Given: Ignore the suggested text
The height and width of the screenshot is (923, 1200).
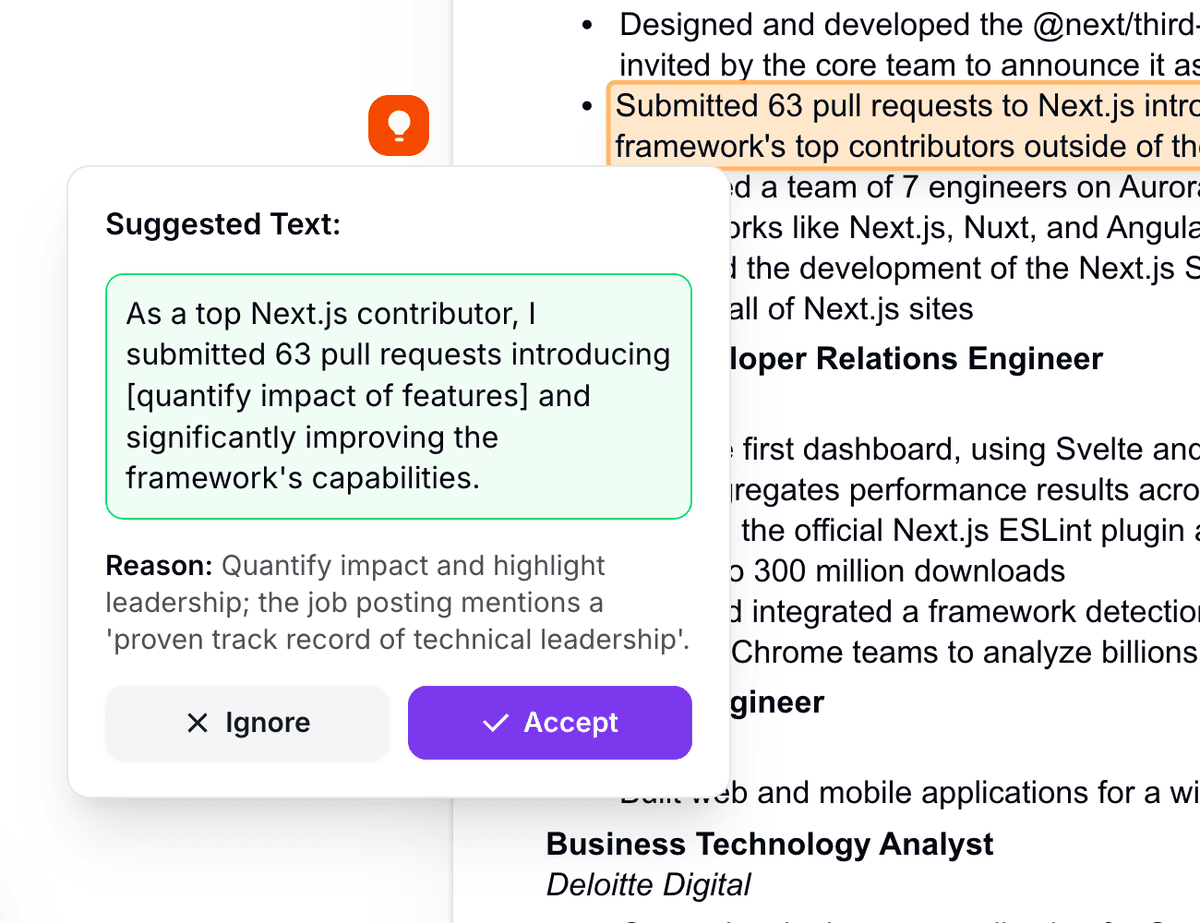Looking at the screenshot, I should click(x=247, y=722).
